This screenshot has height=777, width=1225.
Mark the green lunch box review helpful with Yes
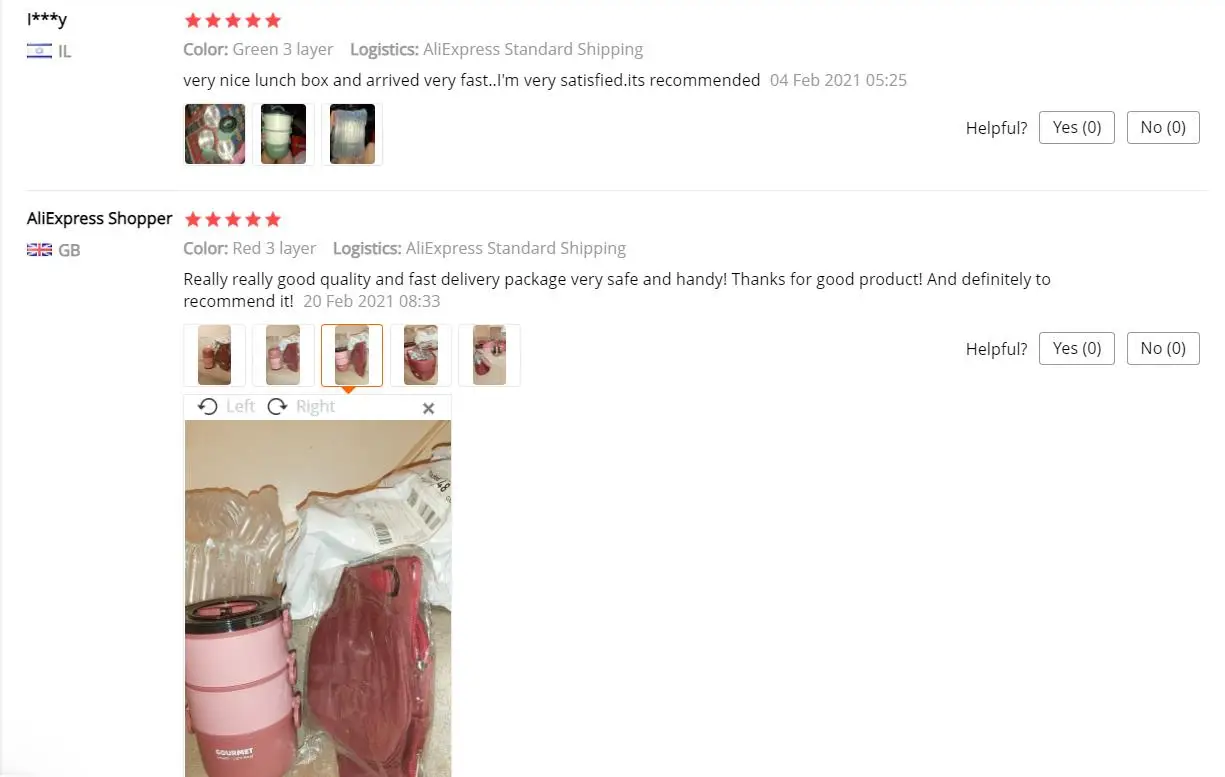click(1077, 128)
